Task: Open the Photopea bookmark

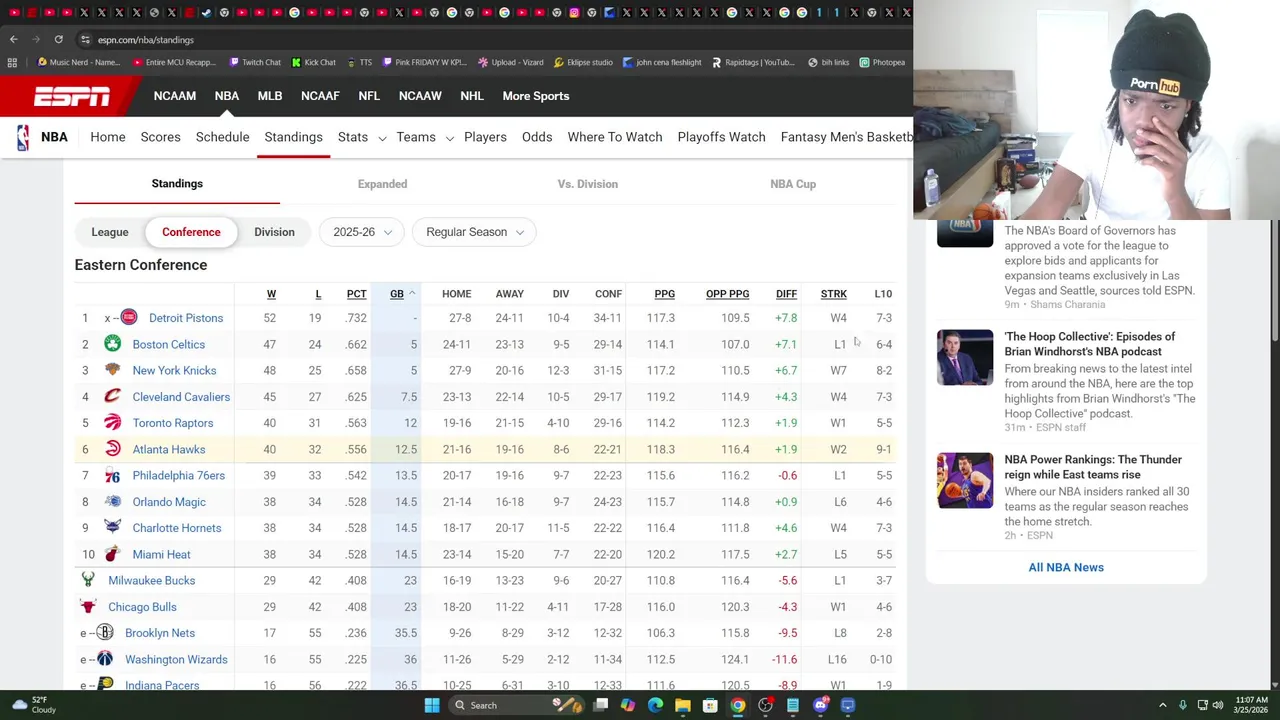Action: 882,62
